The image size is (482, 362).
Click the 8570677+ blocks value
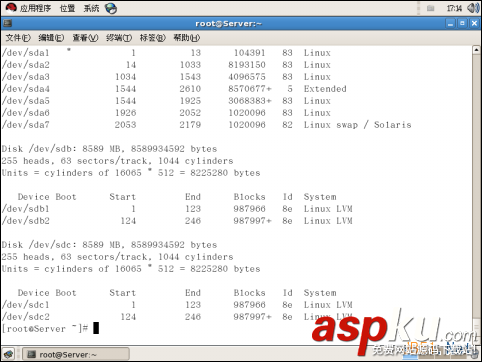[250, 89]
